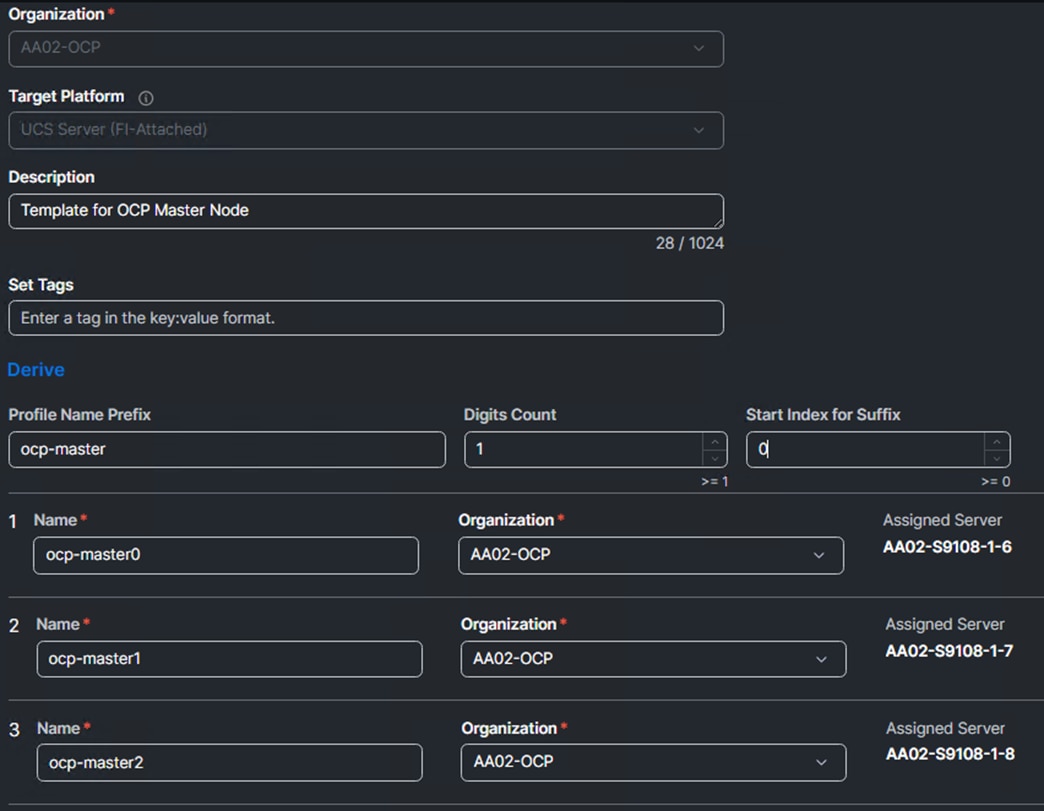Screen dimensions: 1044x811
Task: Click the info icon beside Target Platform
Action: pyautogui.click(x=146, y=98)
